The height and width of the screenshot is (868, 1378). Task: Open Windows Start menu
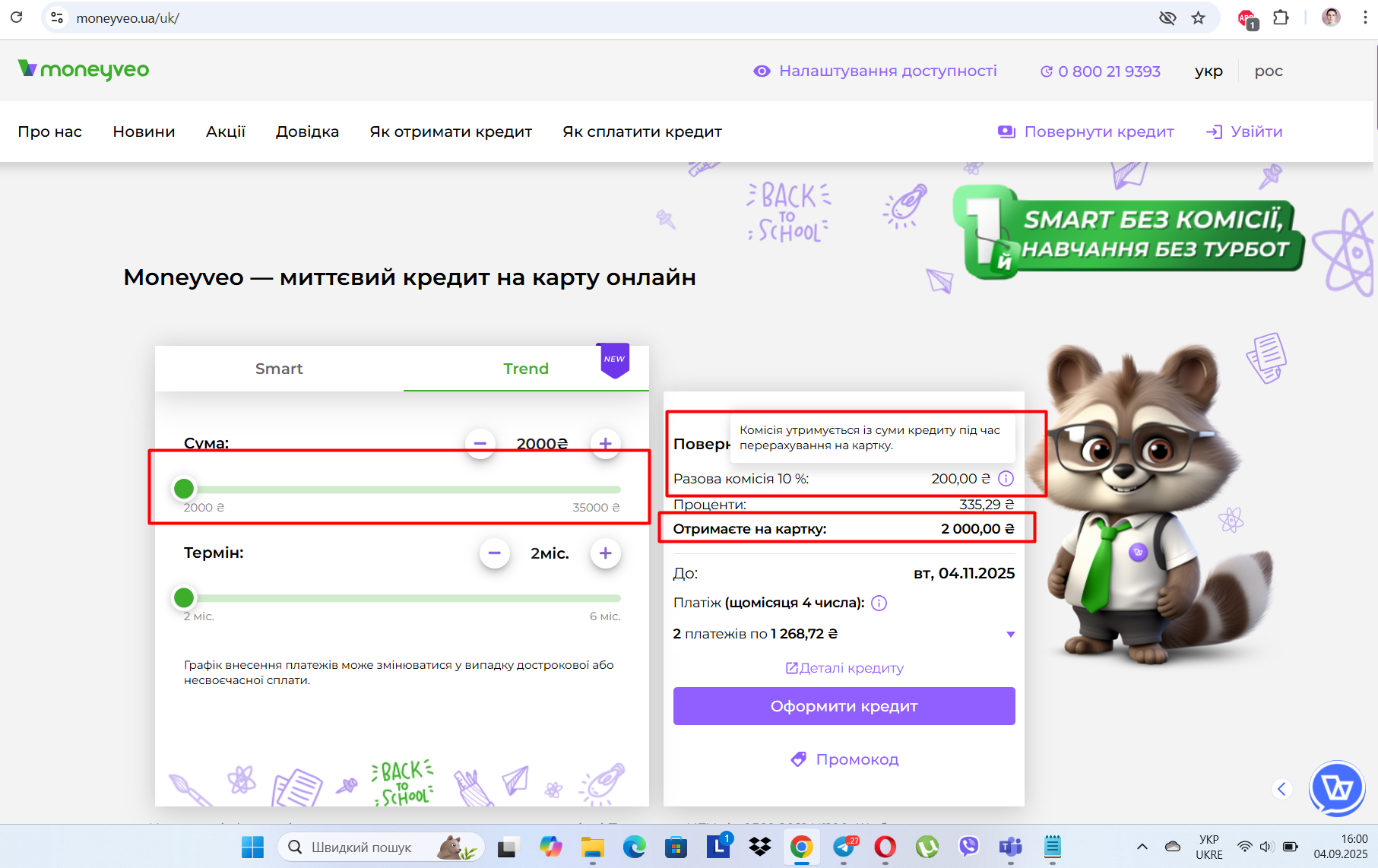point(252,847)
